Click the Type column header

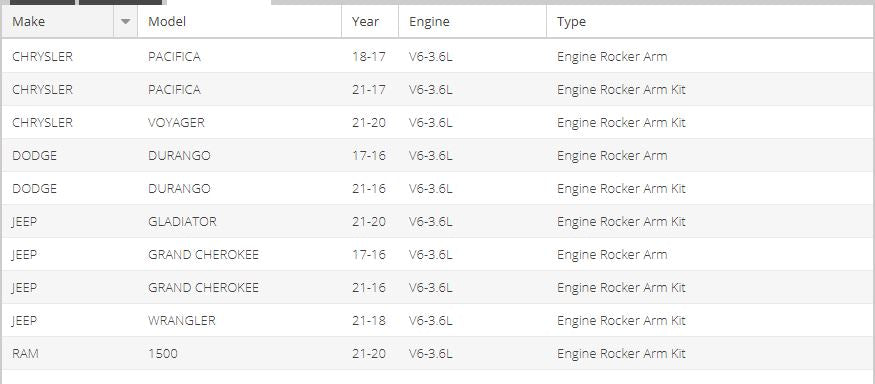[710, 22]
